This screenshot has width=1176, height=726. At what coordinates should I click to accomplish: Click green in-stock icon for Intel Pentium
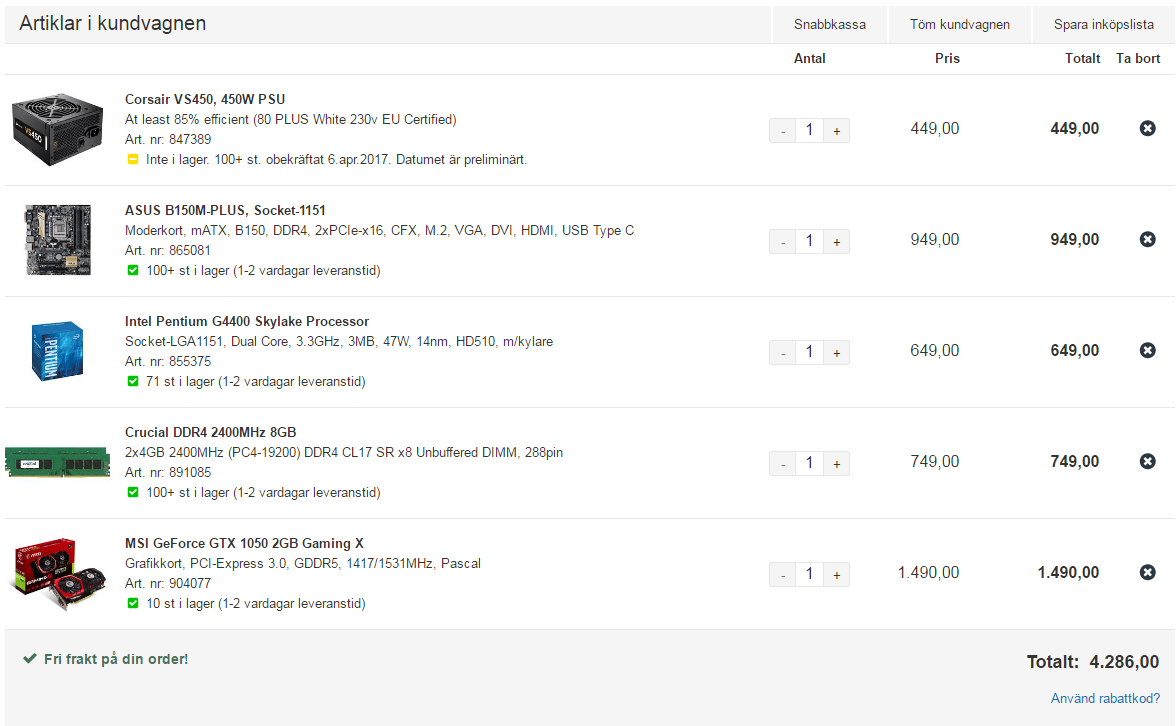pyautogui.click(x=133, y=381)
